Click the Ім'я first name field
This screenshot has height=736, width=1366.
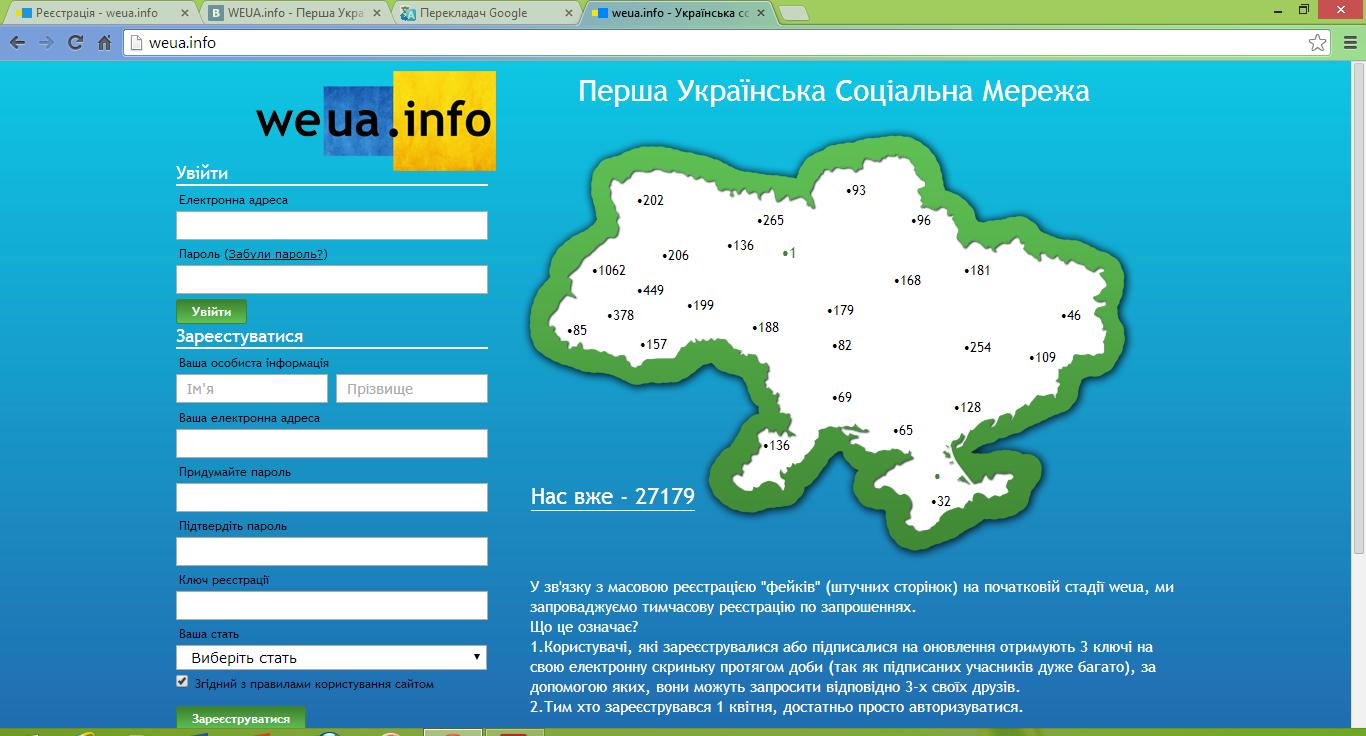252,389
